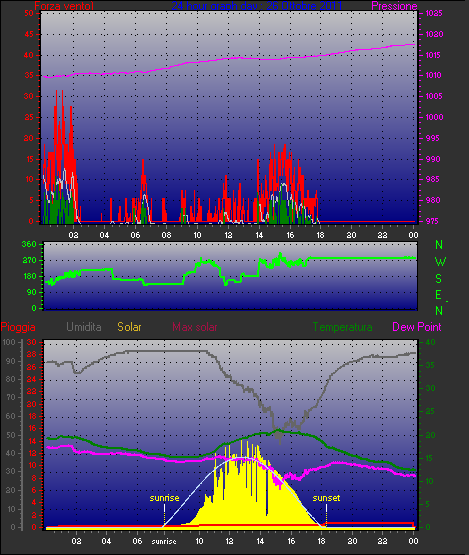Click the Forza vento axis title
The image size is (469, 555).
(x=64, y=6)
